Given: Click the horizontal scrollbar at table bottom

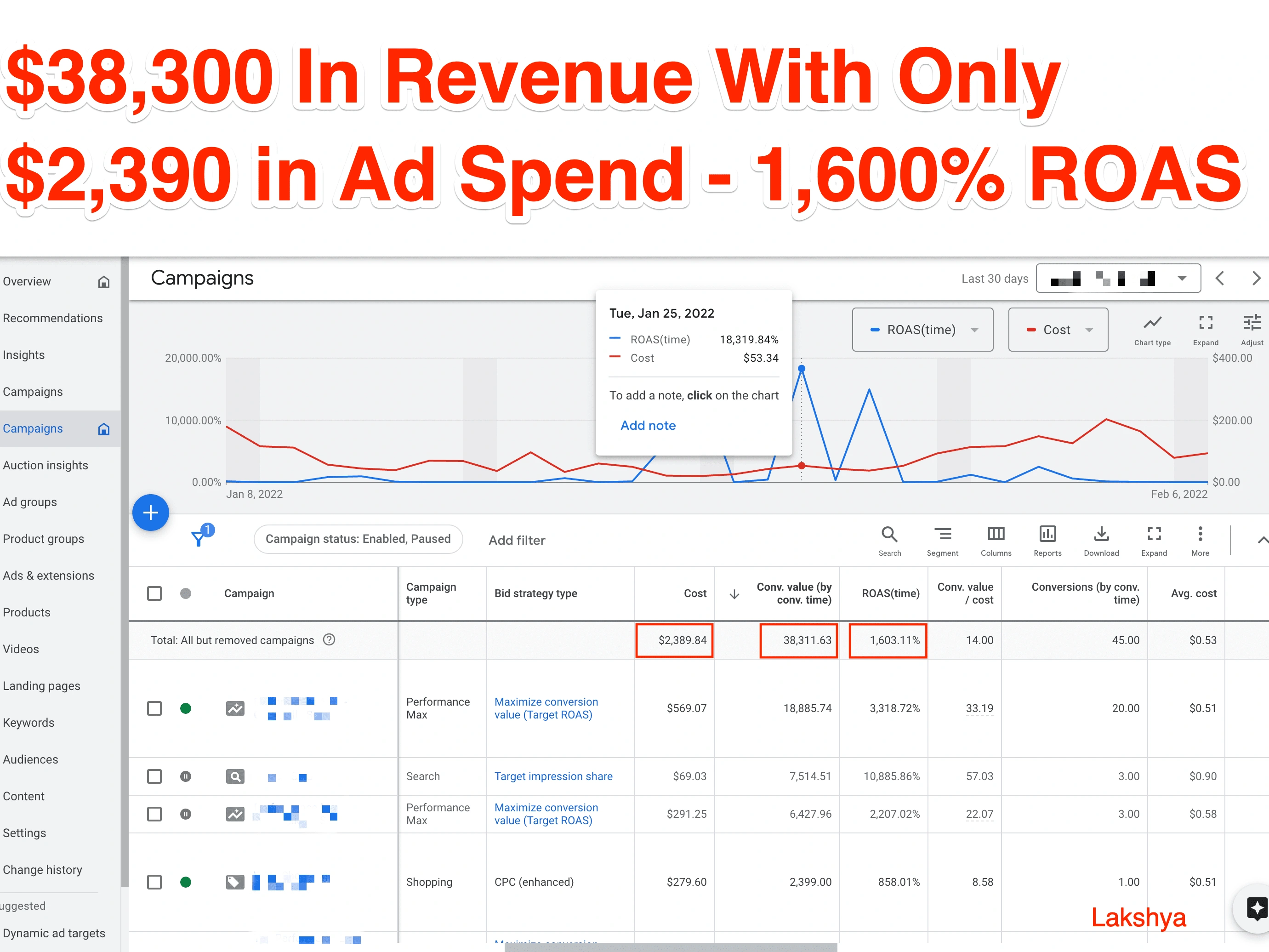Looking at the screenshot, I should point(670,947).
